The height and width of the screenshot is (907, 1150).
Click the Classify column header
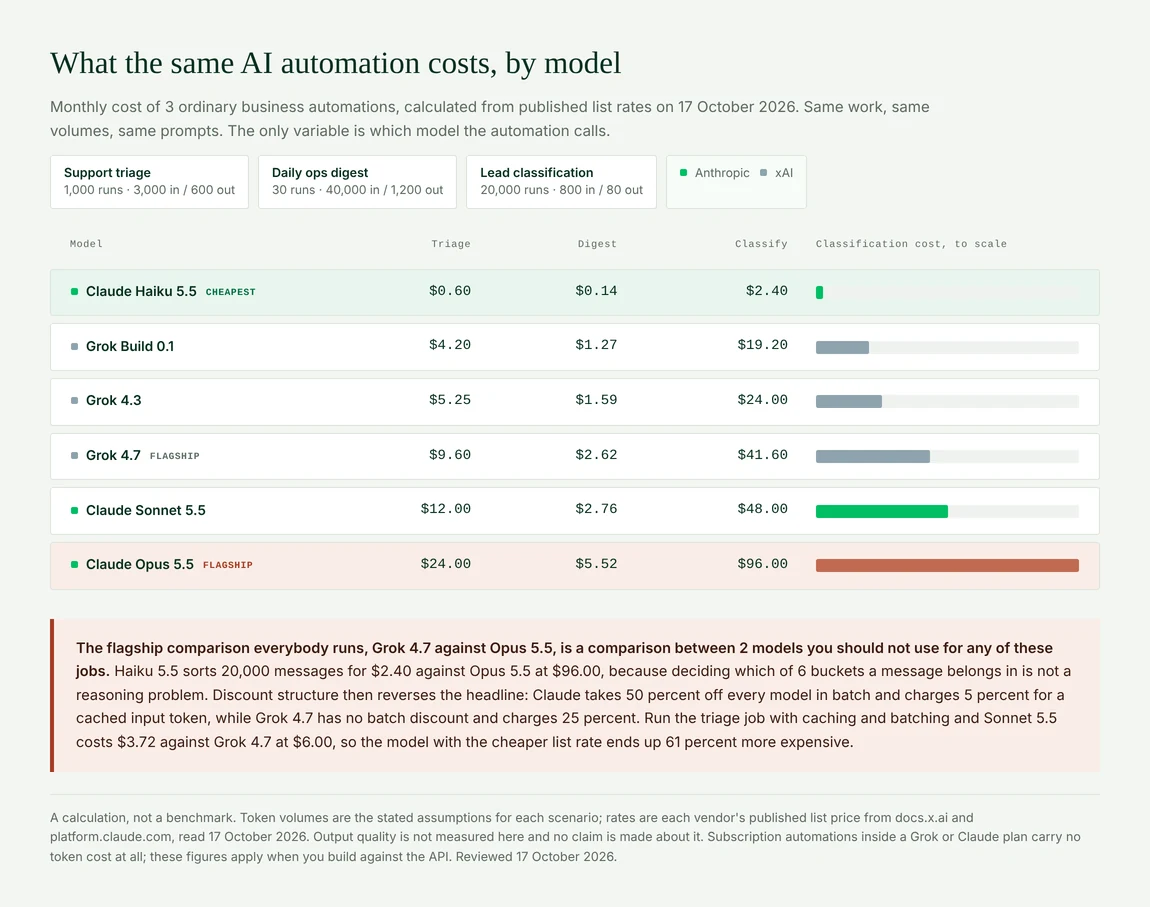[761, 243]
